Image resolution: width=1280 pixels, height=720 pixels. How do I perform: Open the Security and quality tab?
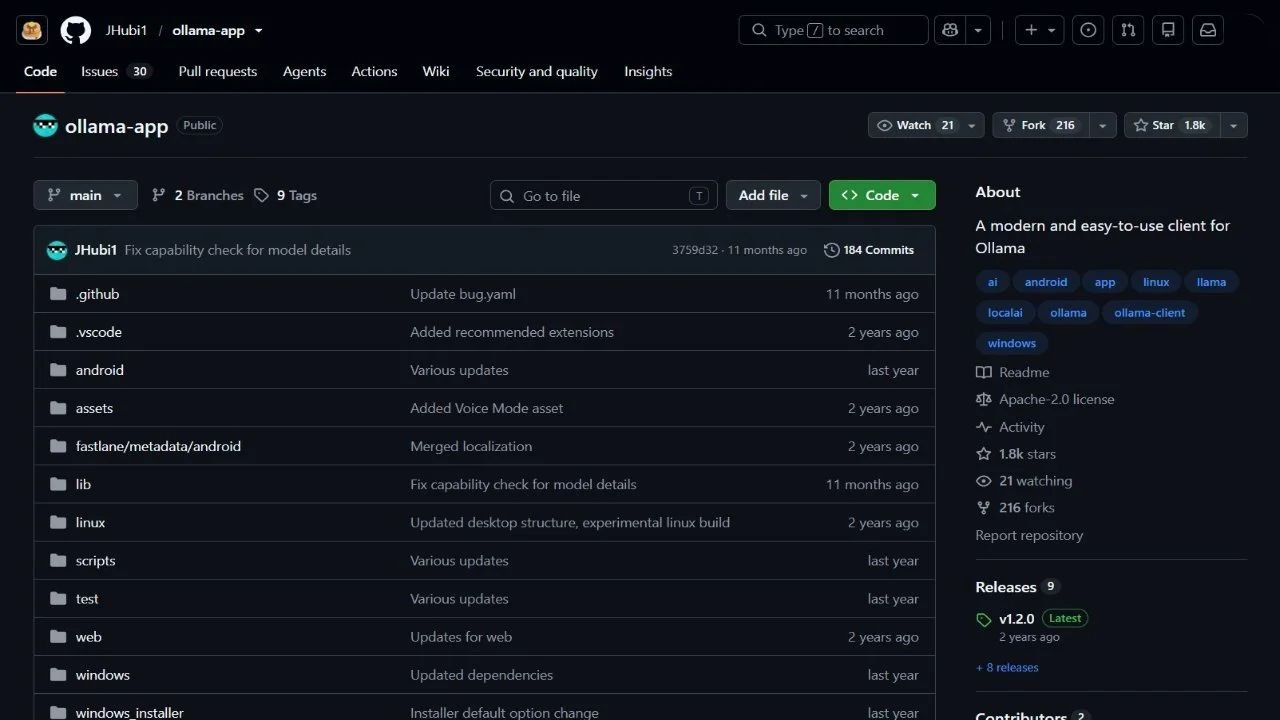tap(537, 71)
